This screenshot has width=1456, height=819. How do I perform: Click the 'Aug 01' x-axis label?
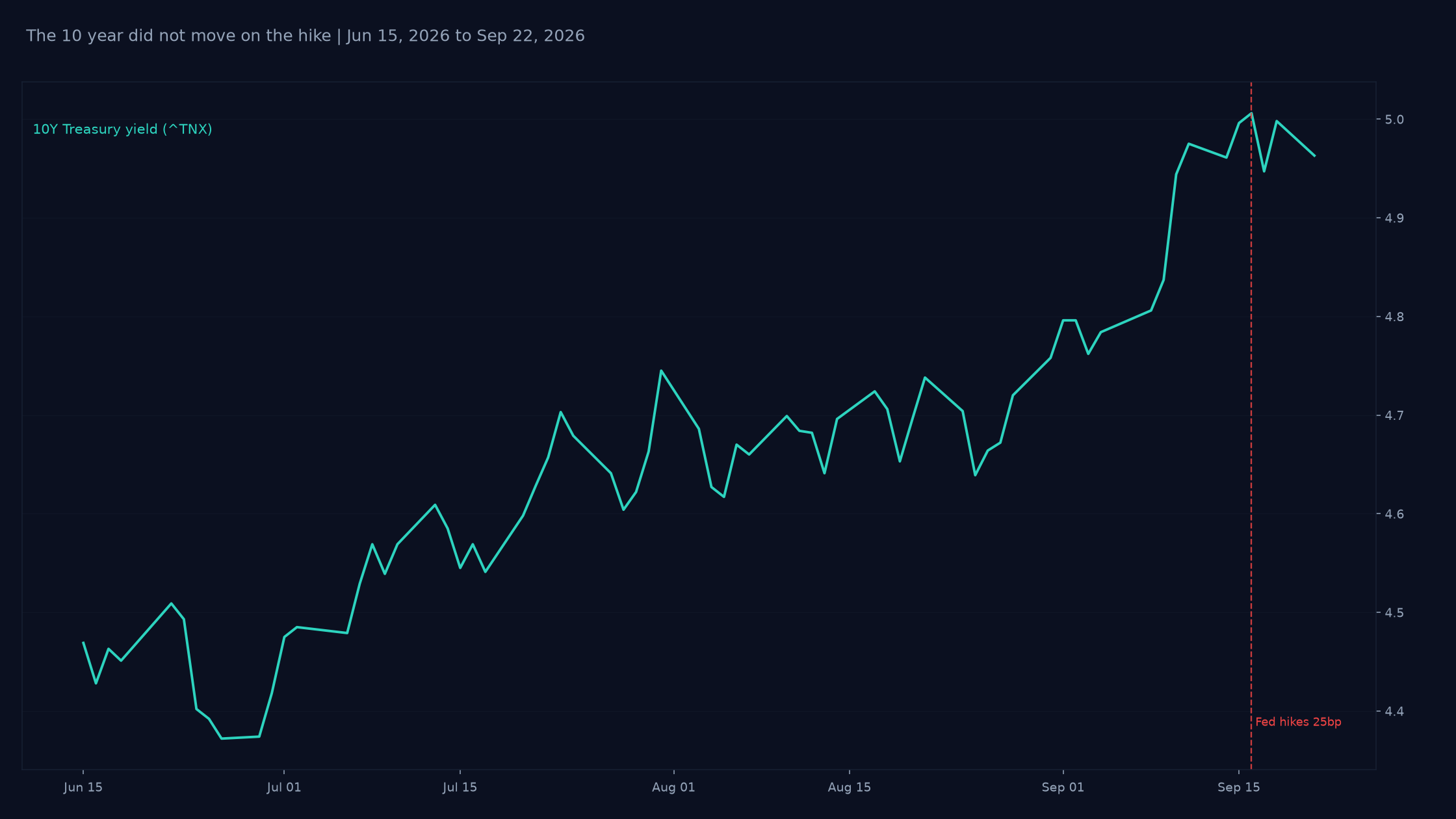[x=673, y=788]
